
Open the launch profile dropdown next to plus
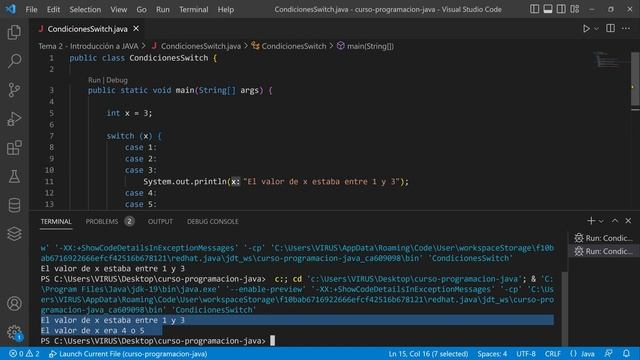(601, 221)
